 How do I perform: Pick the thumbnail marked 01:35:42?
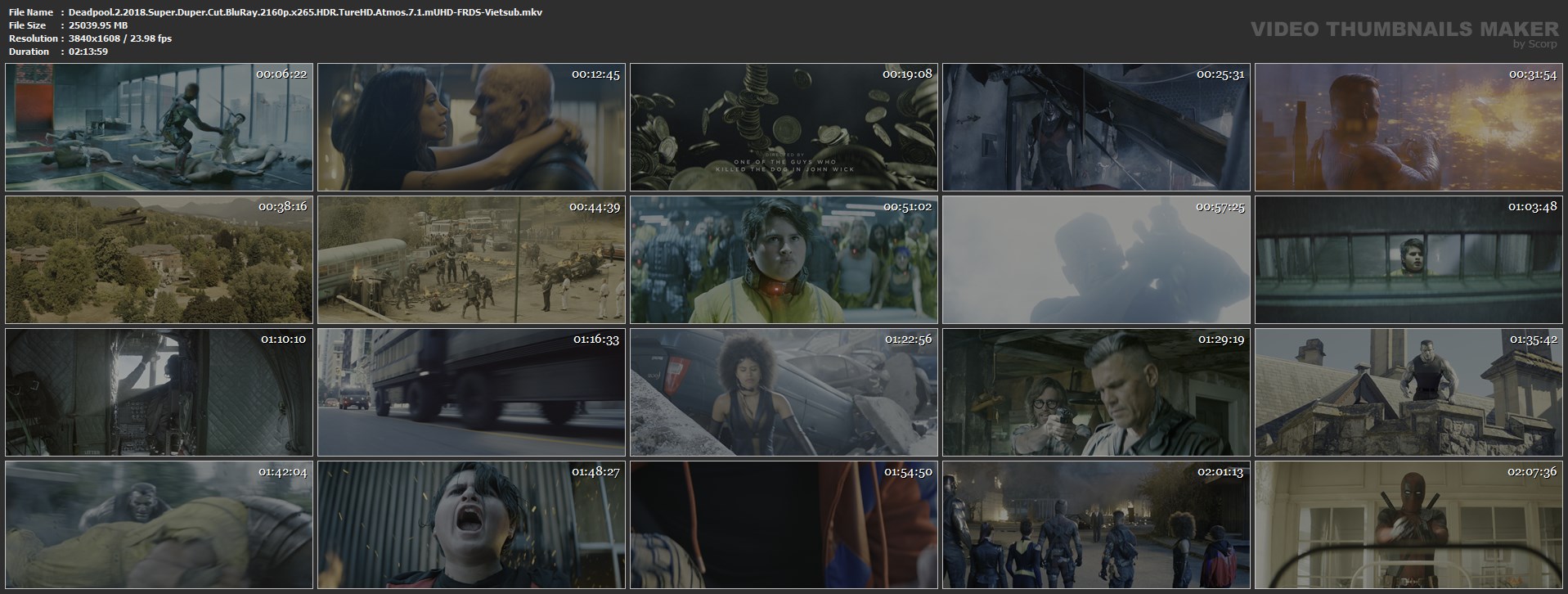point(1409,393)
